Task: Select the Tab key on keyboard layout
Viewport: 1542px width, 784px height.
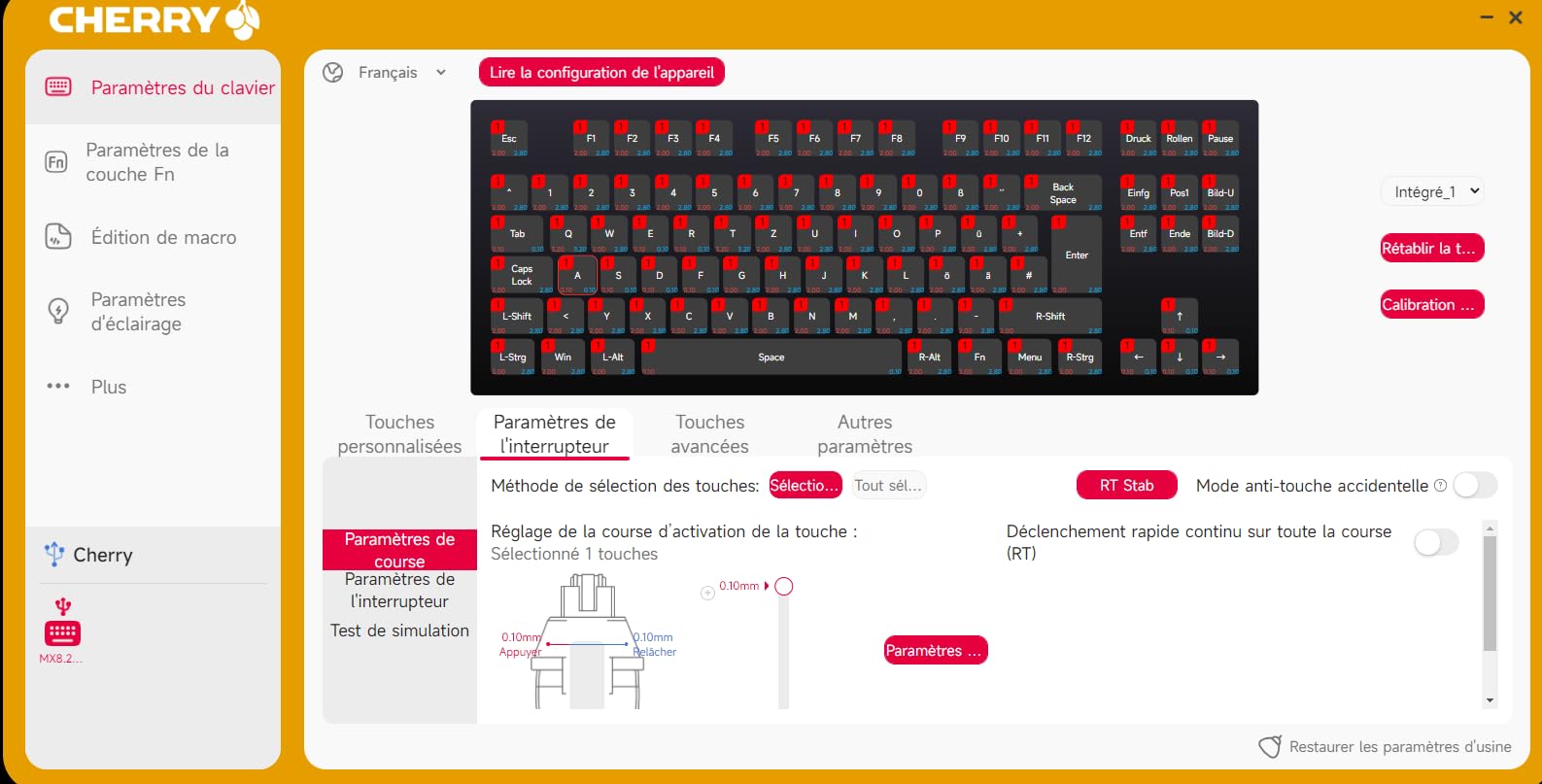Action: point(517,234)
